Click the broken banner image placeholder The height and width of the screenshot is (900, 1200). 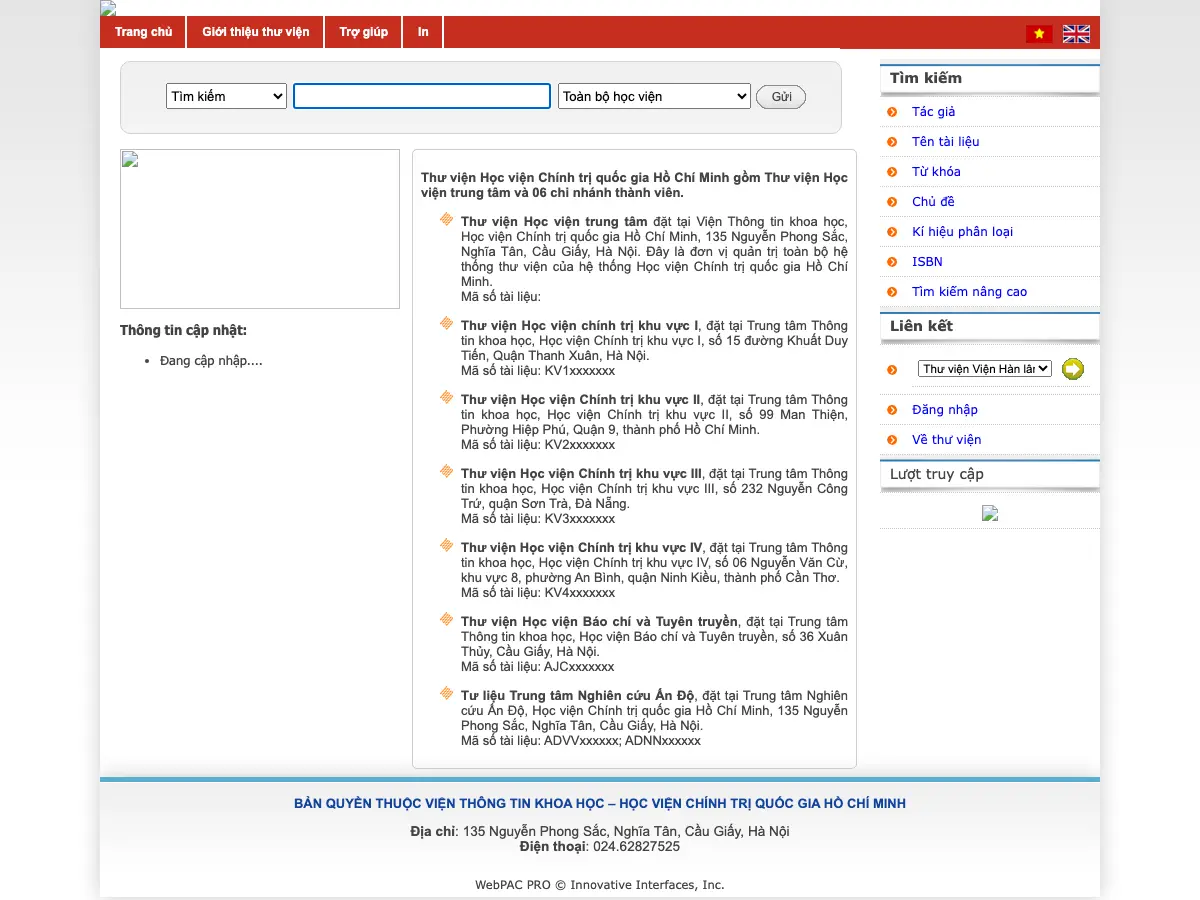click(260, 229)
